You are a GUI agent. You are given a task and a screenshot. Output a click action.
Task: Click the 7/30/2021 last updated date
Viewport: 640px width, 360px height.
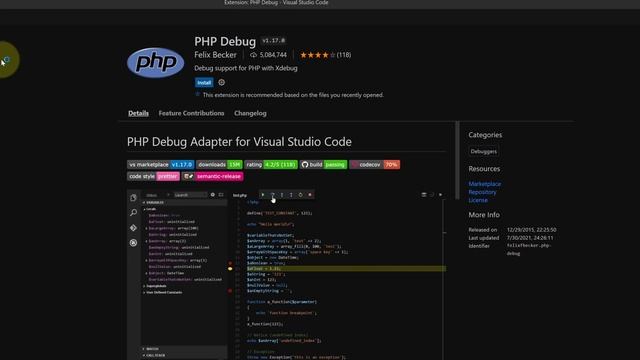[530, 238]
